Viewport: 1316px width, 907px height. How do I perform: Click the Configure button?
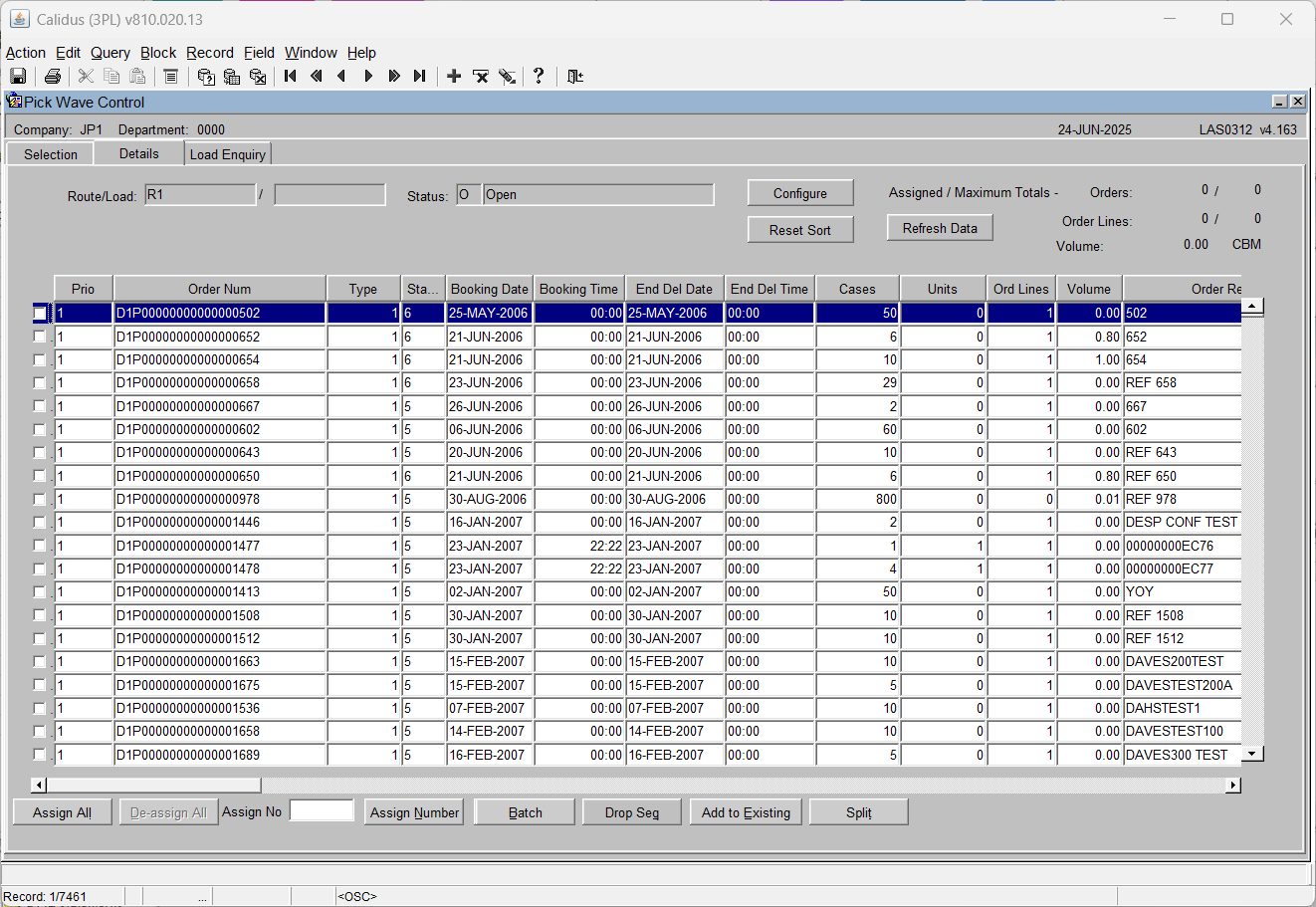pyautogui.click(x=800, y=193)
